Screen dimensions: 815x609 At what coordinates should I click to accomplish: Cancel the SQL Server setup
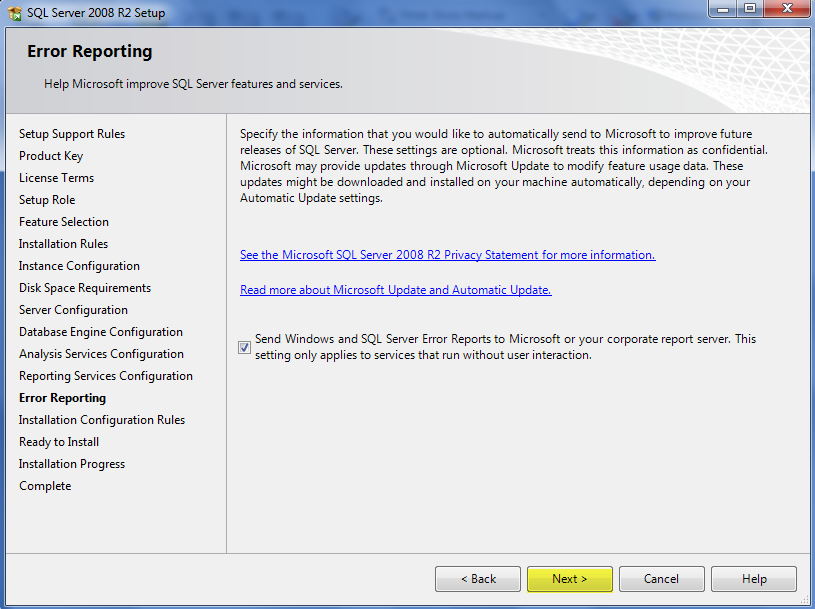point(662,579)
